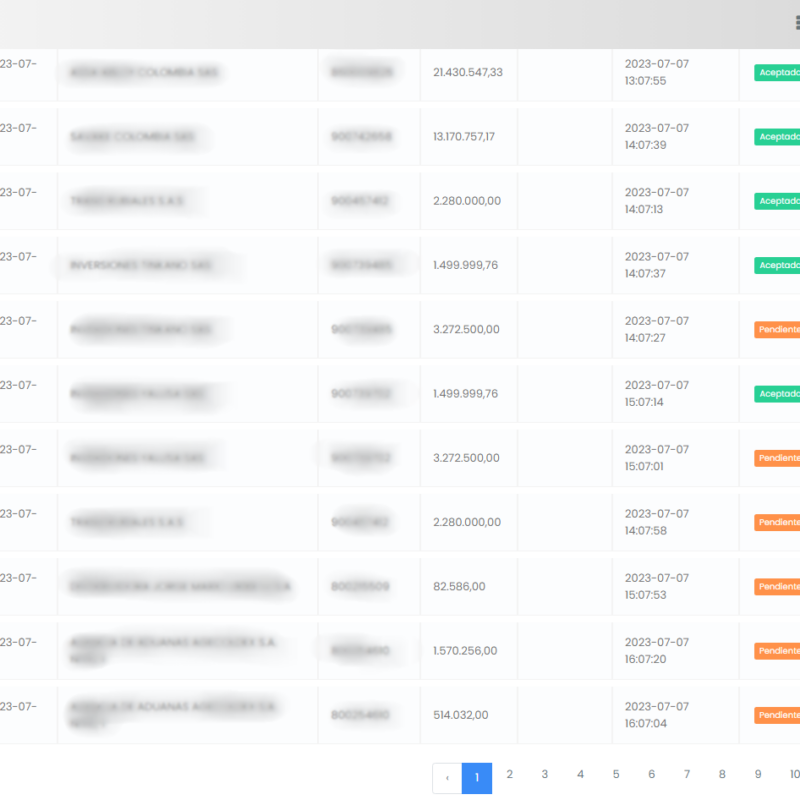The width and height of the screenshot is (800, 800).
Task: Click Pendiente badge on the 1.570.256,00 row
Action: 778,651
